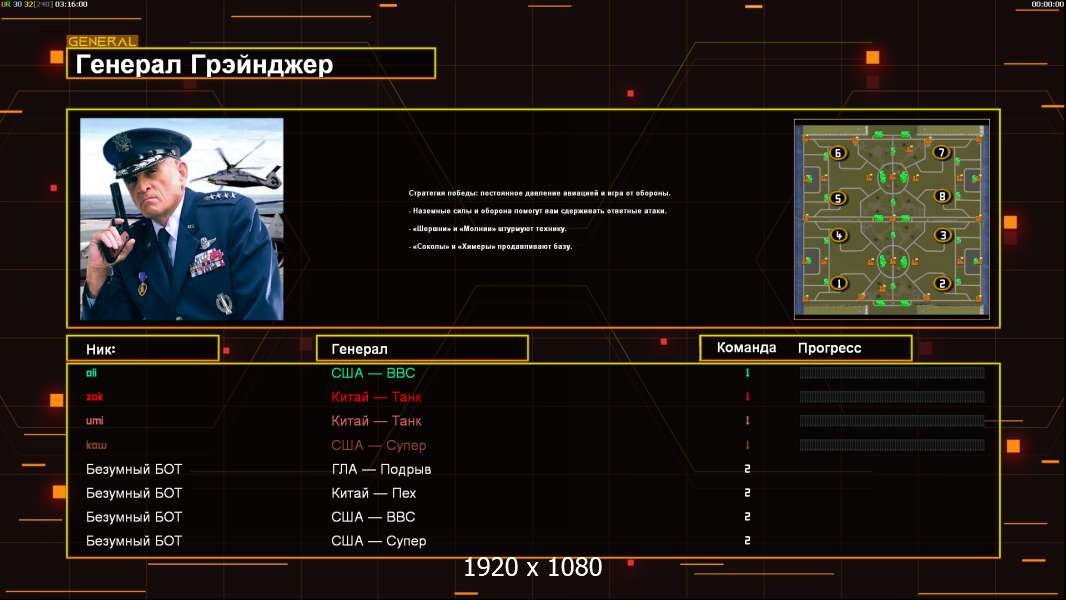Click team number 2 in Китай — Пех row
The image size is (1066, 600).
click(747, 493)
